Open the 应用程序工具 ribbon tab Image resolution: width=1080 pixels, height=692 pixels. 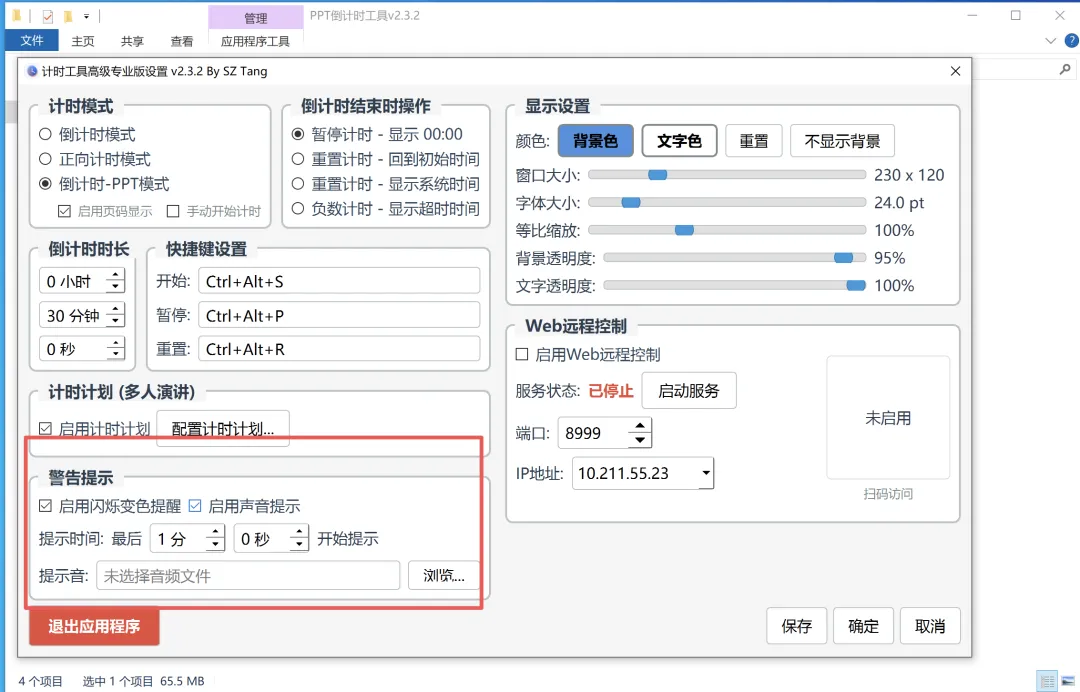coord(255,41)
